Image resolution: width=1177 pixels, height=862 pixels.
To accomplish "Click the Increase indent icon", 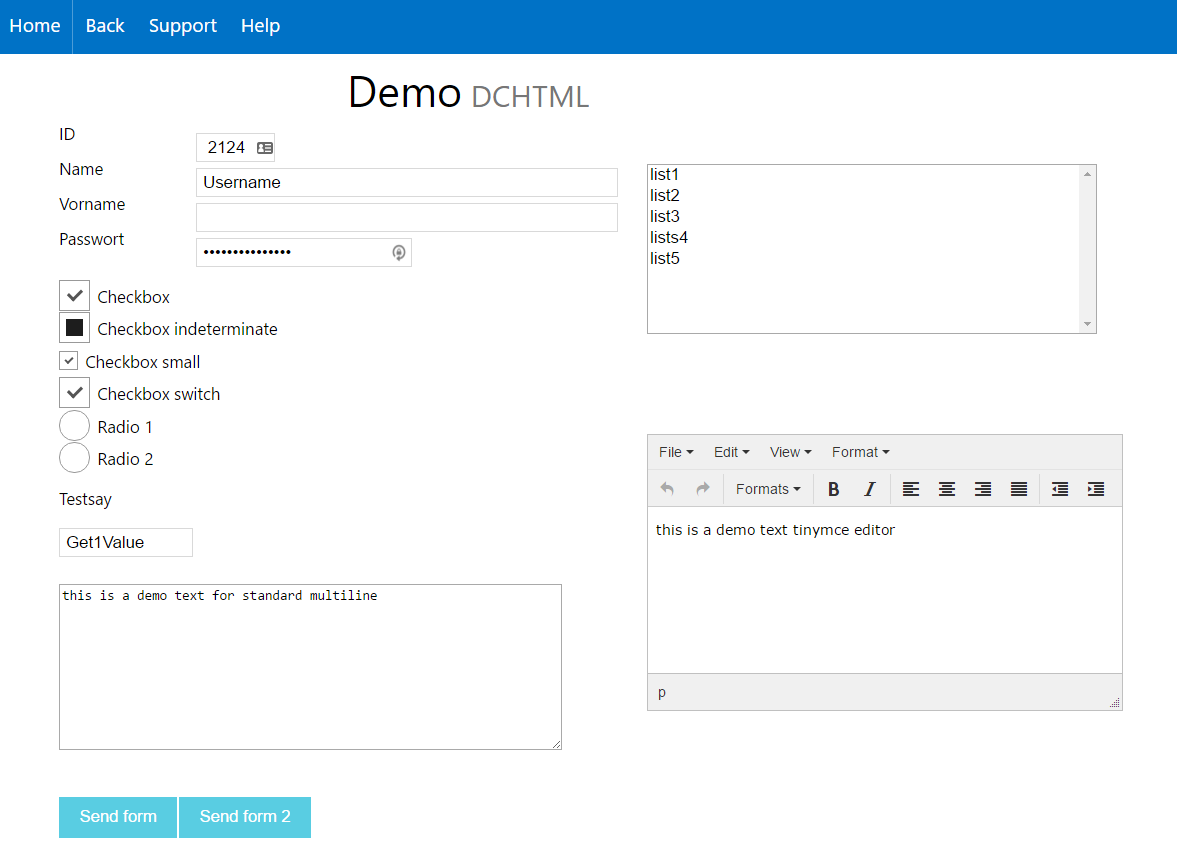I will [1095, 489].
